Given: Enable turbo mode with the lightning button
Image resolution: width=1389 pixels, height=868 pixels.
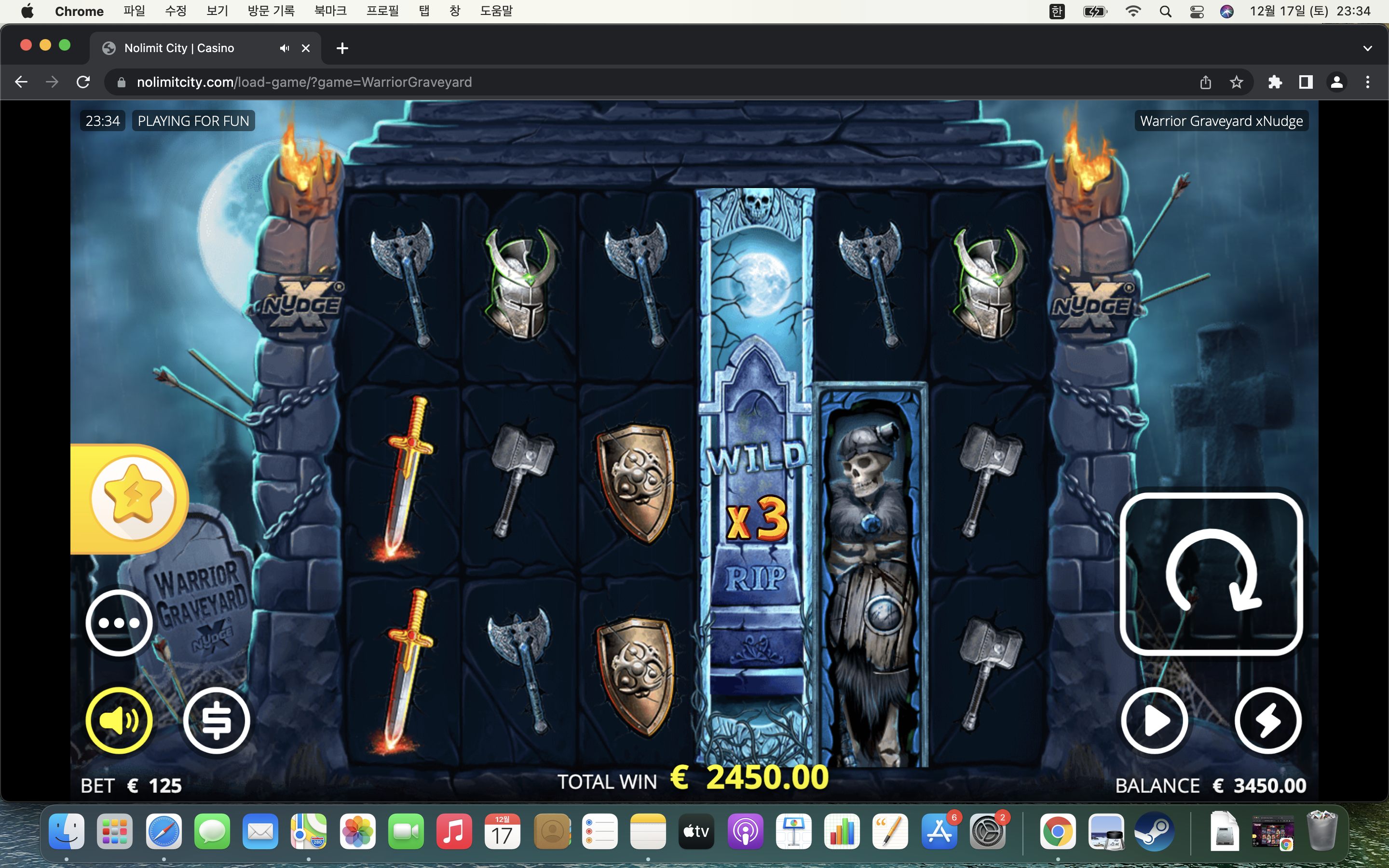Looking at the screenshot, I should pyautogui.click(x=1268, y=720).
